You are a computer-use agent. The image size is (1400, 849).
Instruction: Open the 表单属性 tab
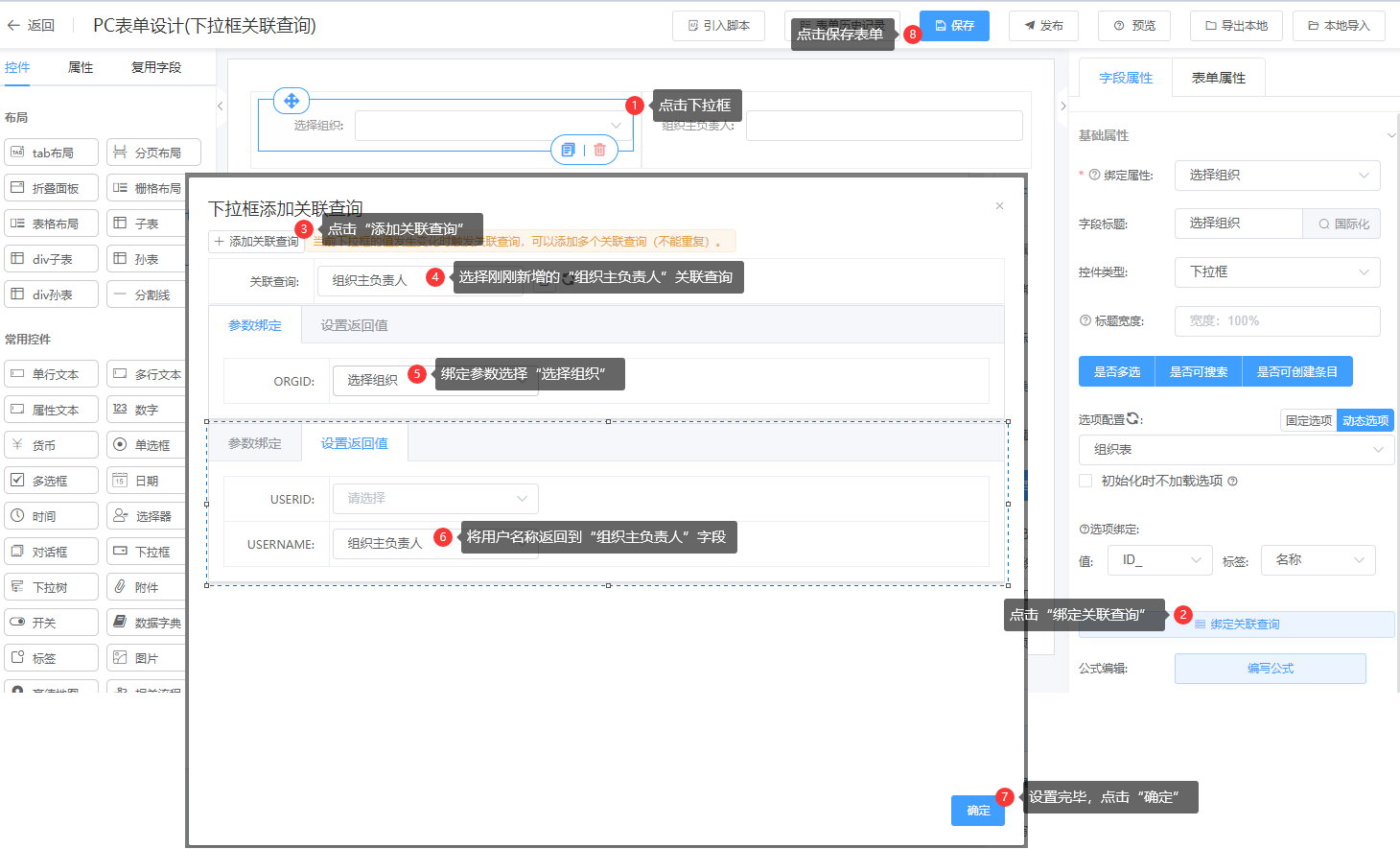tap(1219, 78)
